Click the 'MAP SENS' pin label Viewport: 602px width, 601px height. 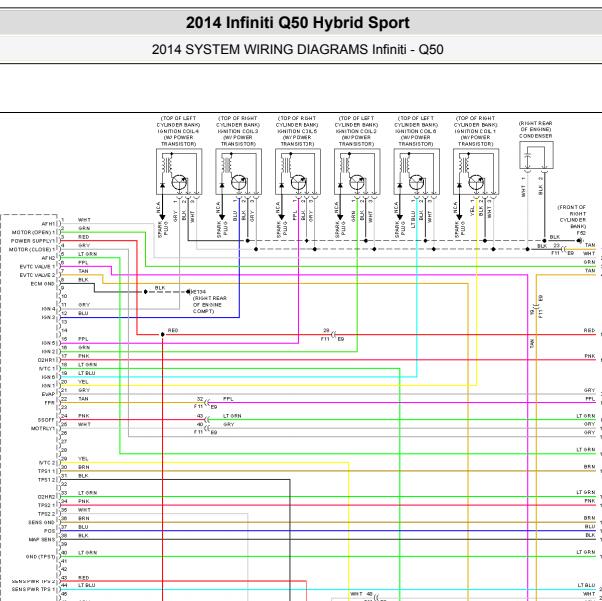[x=42, y=540]
